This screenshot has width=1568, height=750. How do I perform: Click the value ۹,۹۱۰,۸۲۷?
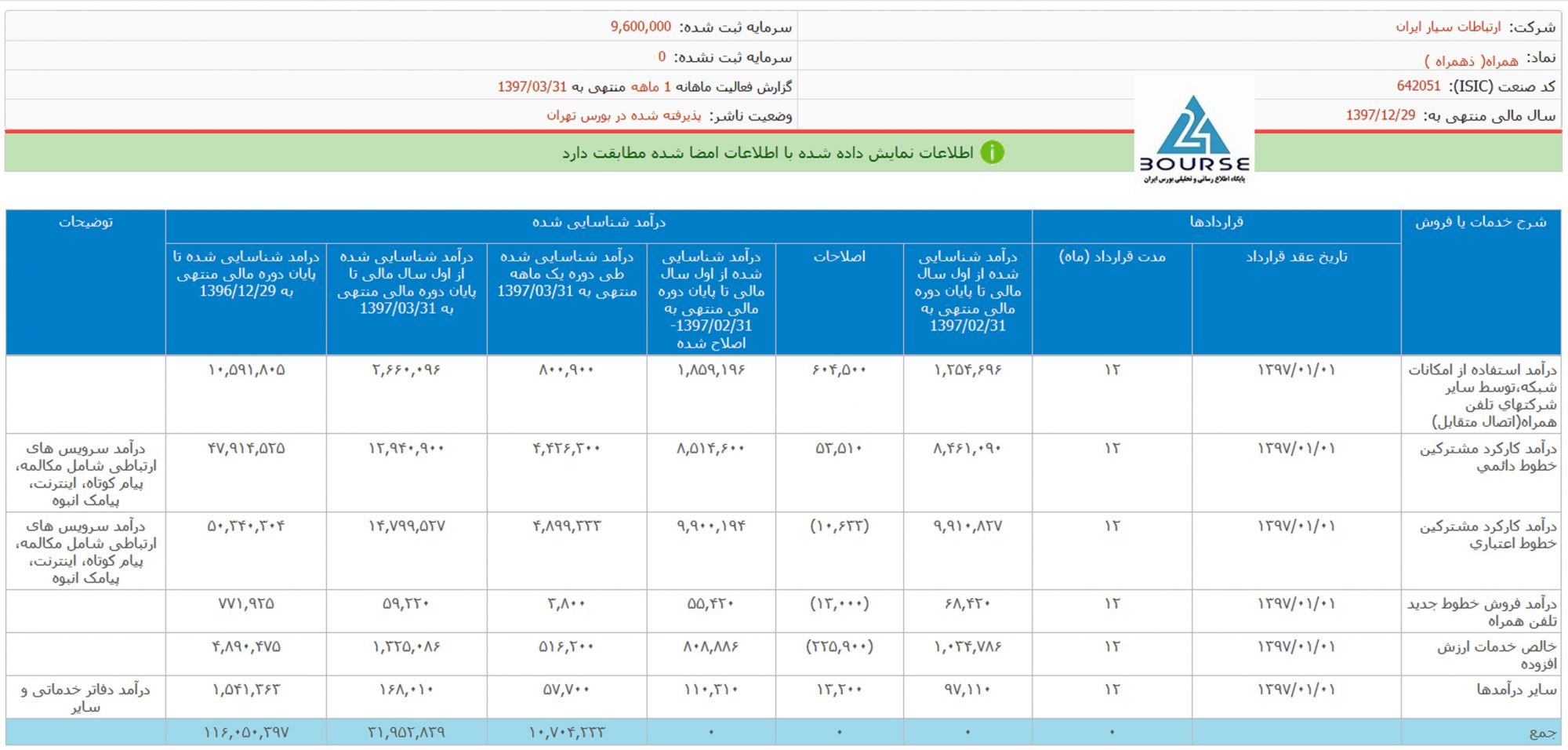click(x=967, y=526)
